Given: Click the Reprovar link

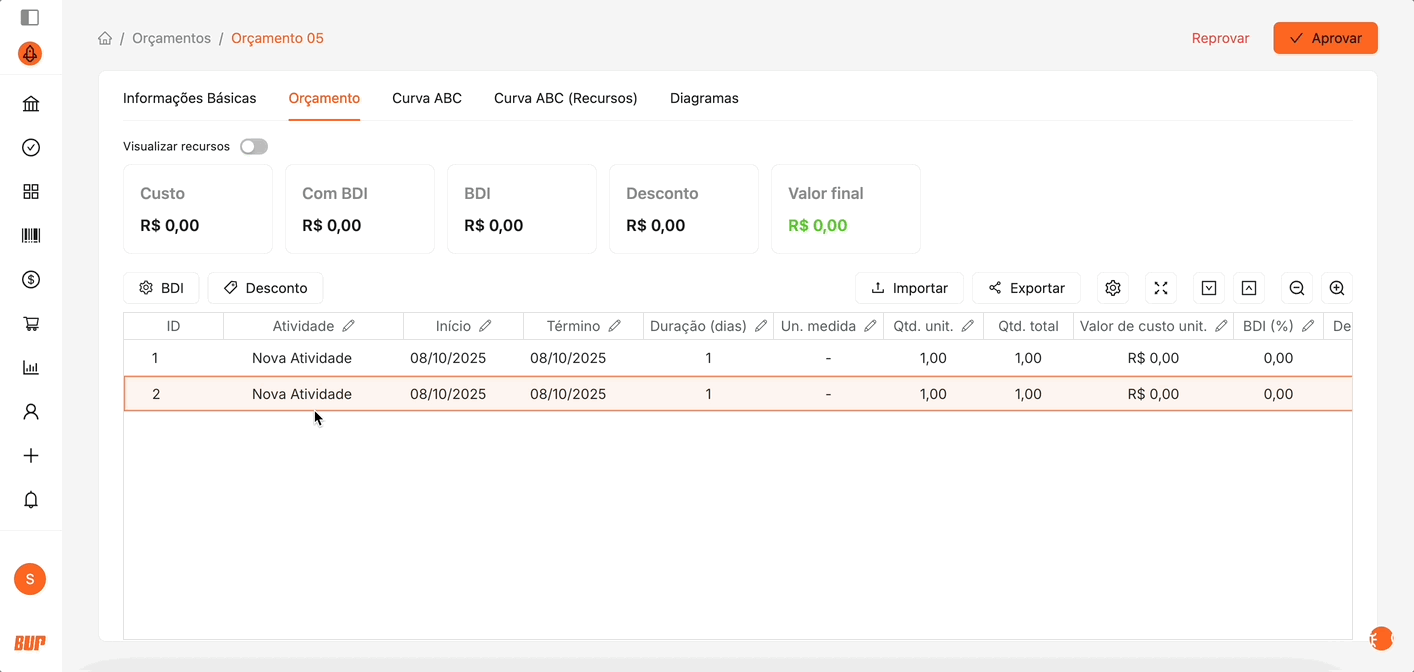Looking at the screenshot, I should [x=1220, y=38].
